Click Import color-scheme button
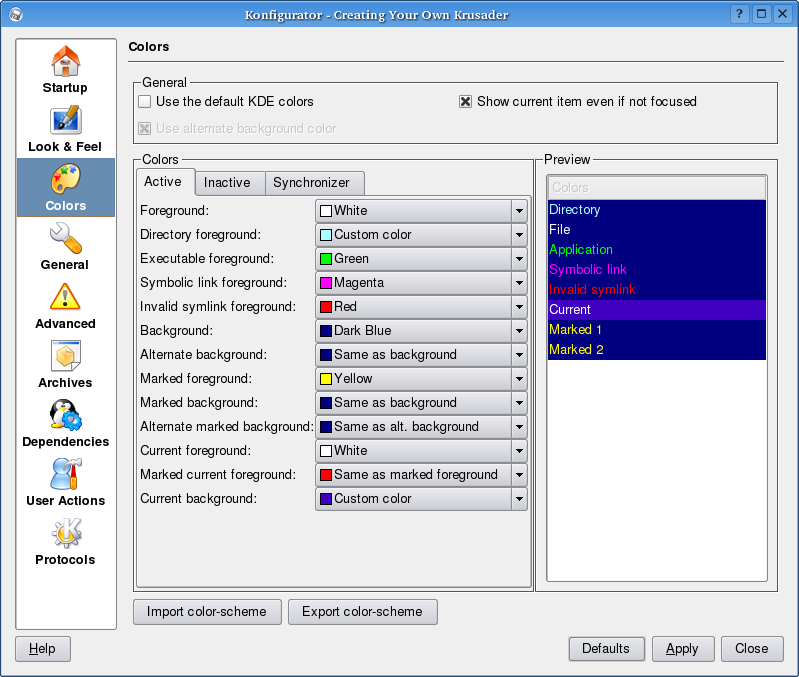The width and height of the screenshot is (799, 677). (x=207, y=612)
